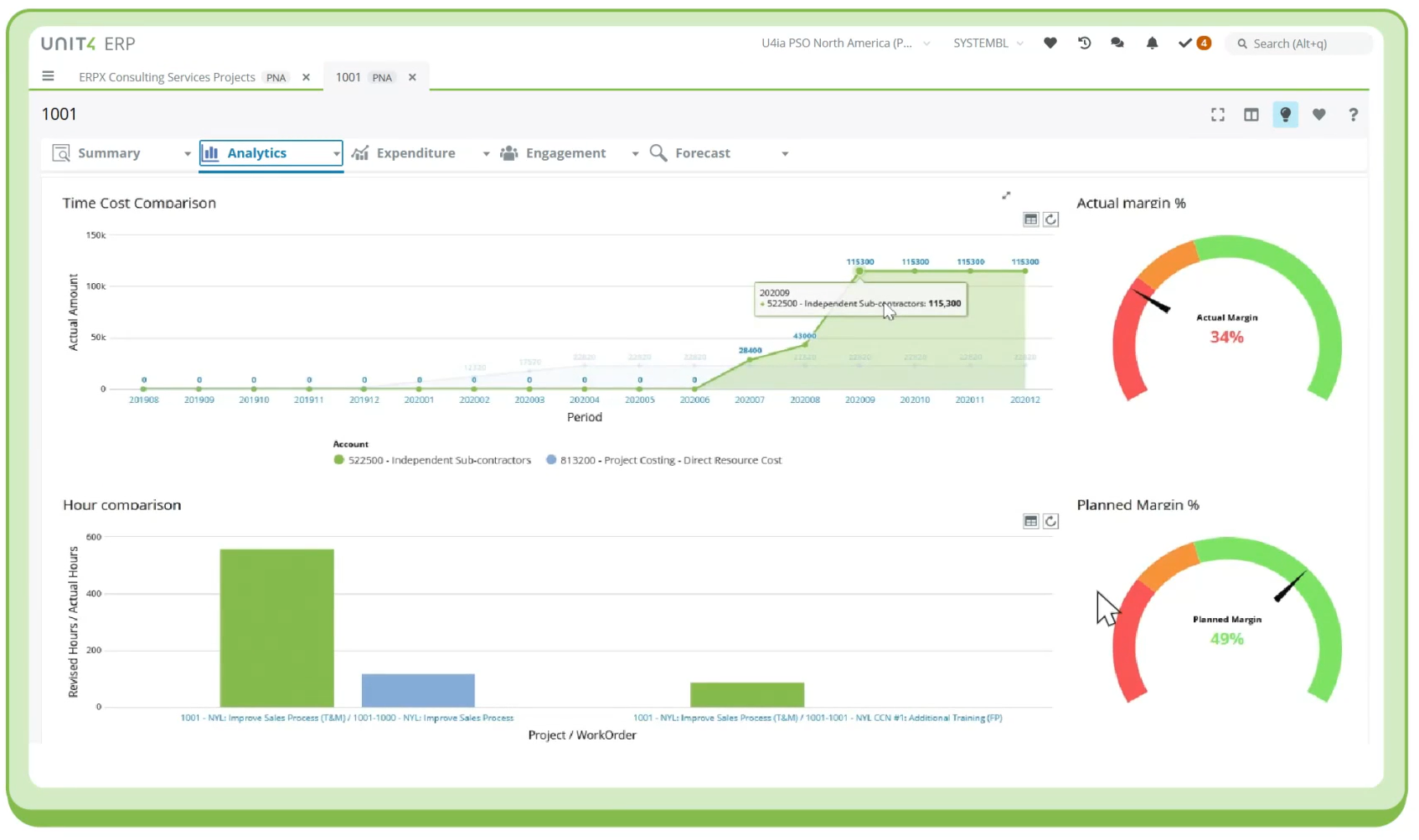Switch to split column layout
This screenshot has height=840, width=1419.
(1251, 115)
